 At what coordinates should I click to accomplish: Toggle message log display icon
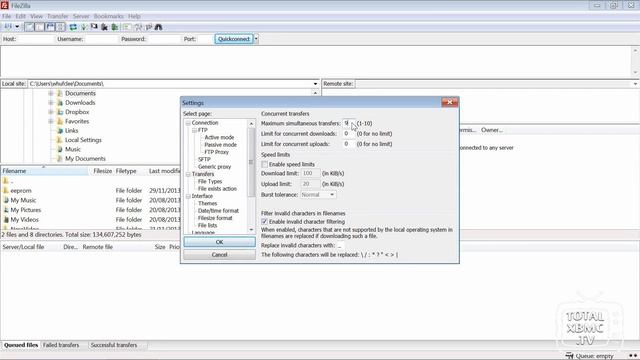[29, 27]
